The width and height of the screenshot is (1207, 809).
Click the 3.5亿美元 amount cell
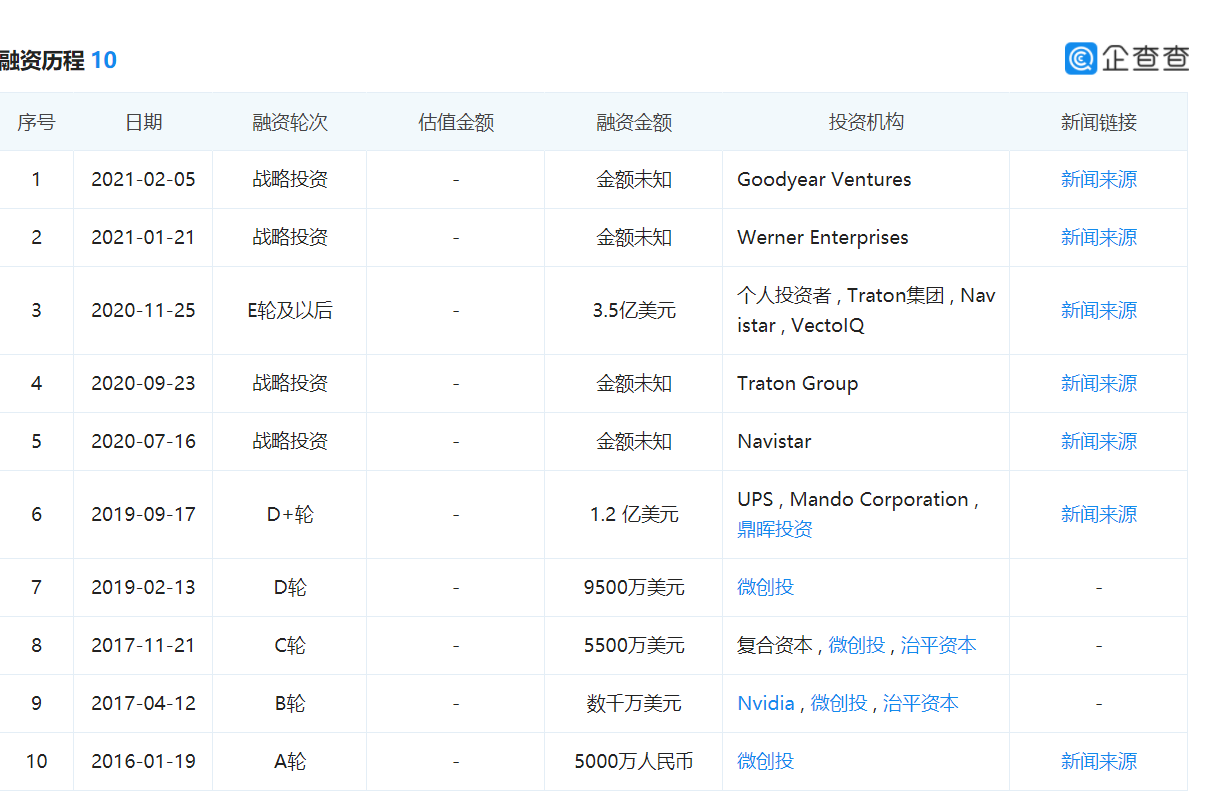[x=634, y=311]
